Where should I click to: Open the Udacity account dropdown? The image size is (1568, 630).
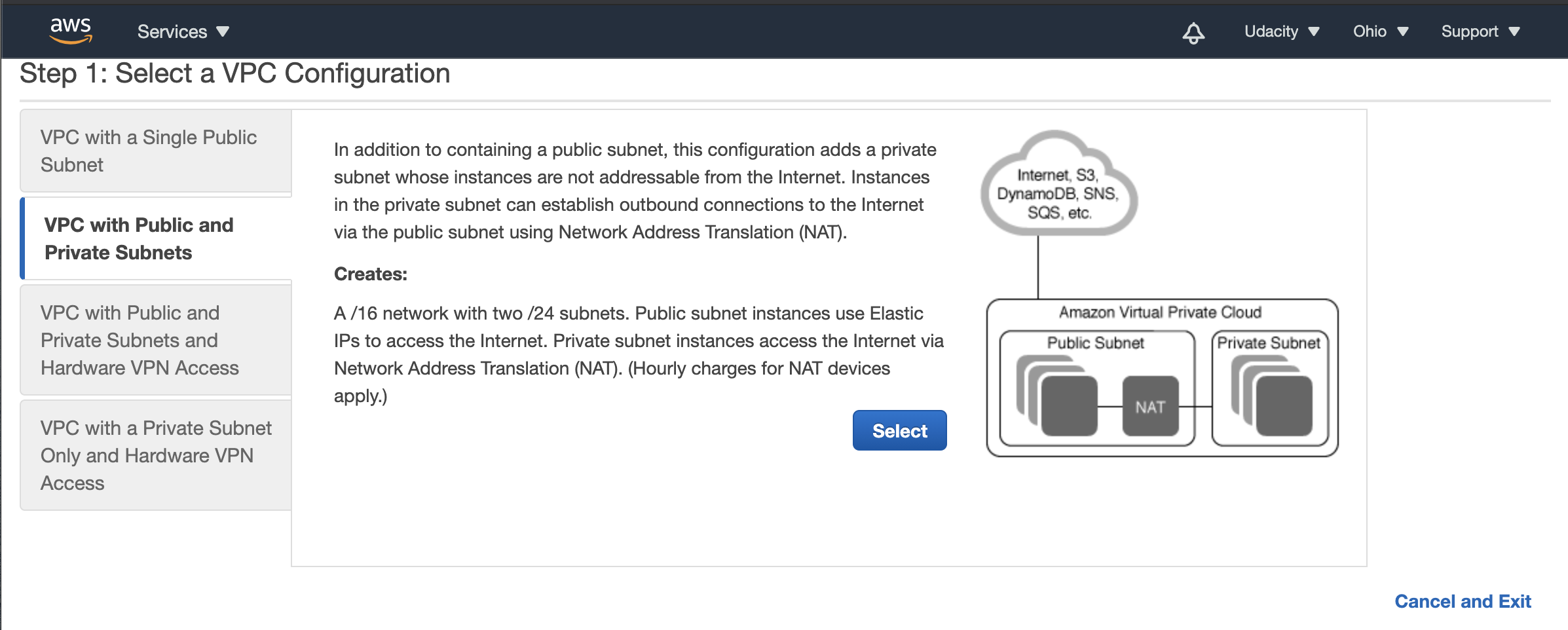[x=1281, y=31]
